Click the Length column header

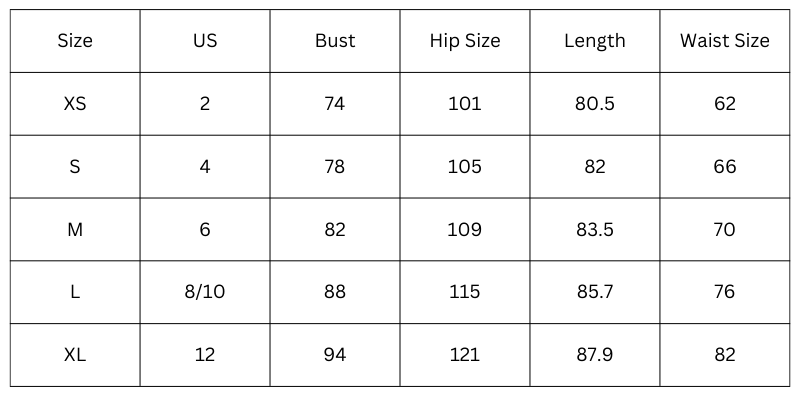[x=595, y=41]
